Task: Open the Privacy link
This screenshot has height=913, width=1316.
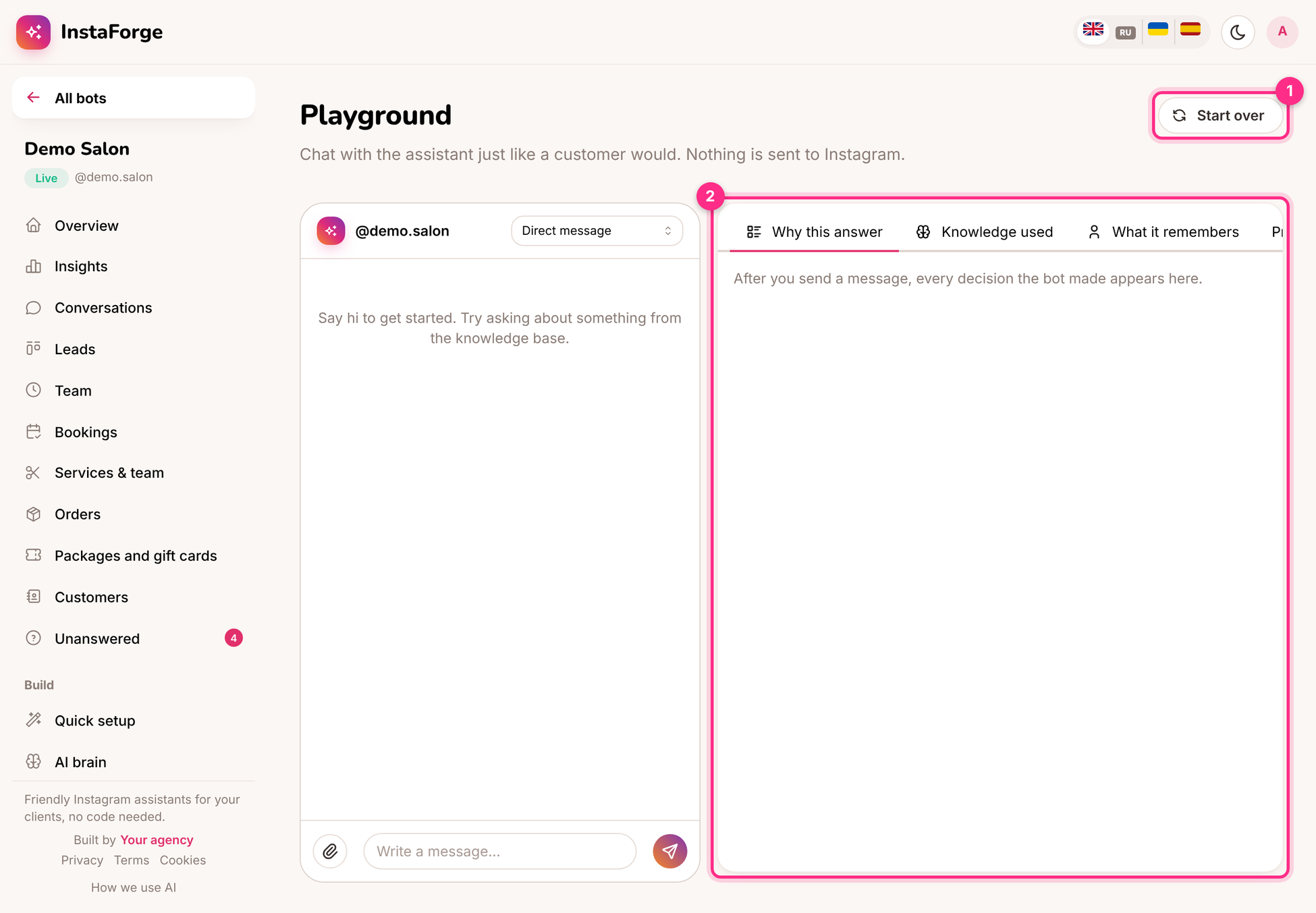Action: (82, 860)
